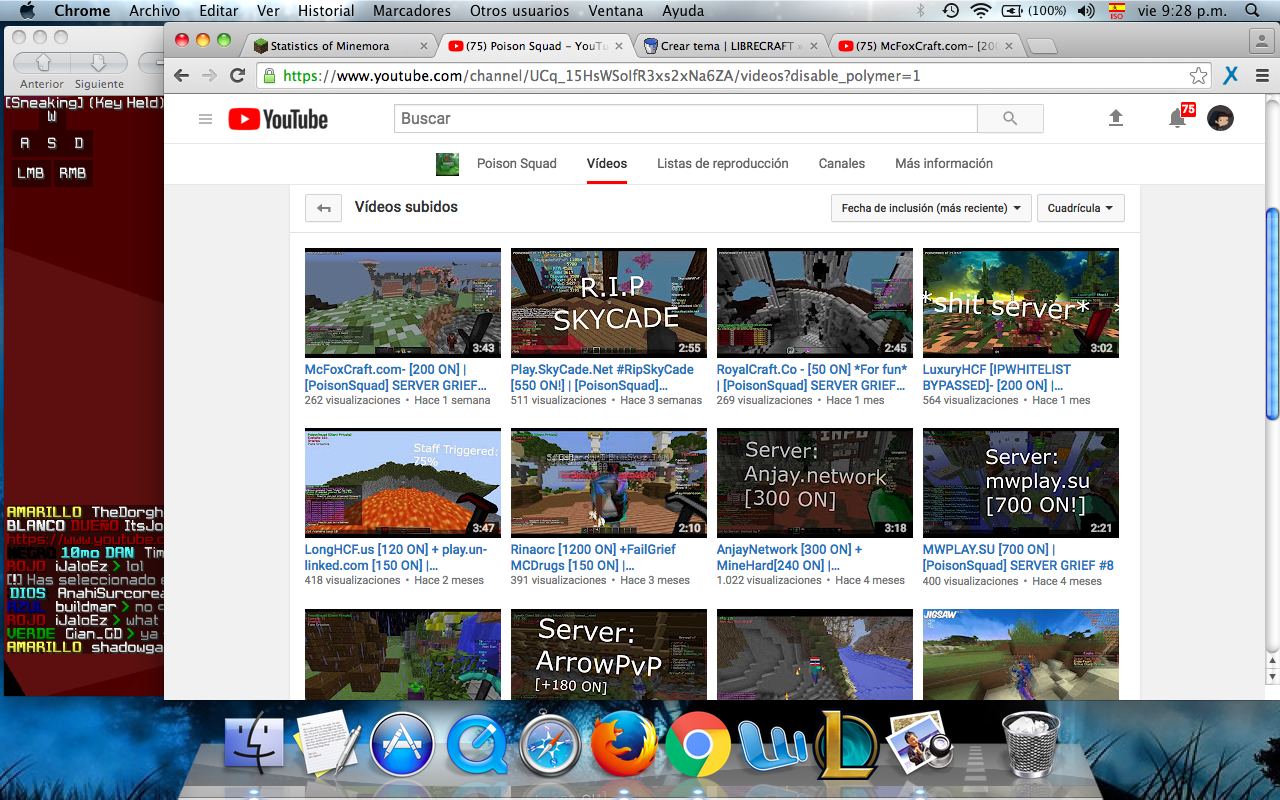
Task: Open the notifications bell with 75 badge
Action: click(x=1180, y=117)
